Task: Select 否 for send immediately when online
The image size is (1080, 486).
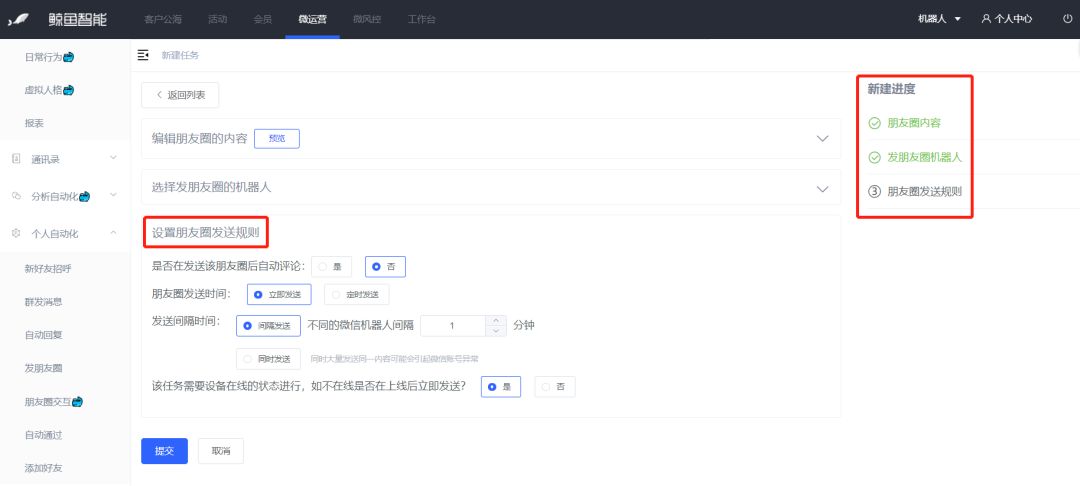Action: point(554,387)
